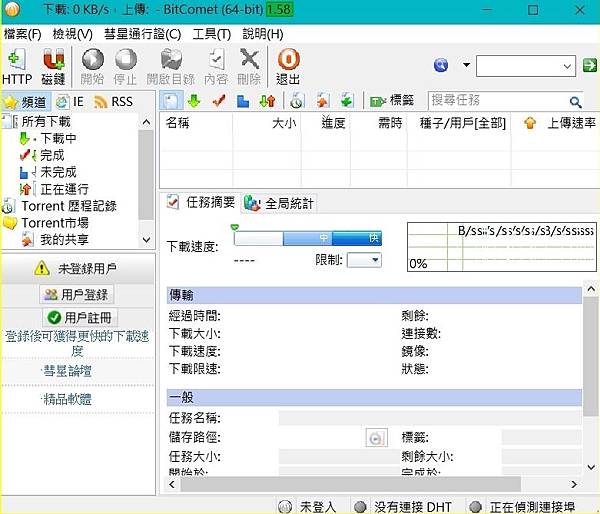The width and height of the screenshot is (600, 514).
Task: Click the 用戶註冊 button
Action: click(x=80, y=317)
